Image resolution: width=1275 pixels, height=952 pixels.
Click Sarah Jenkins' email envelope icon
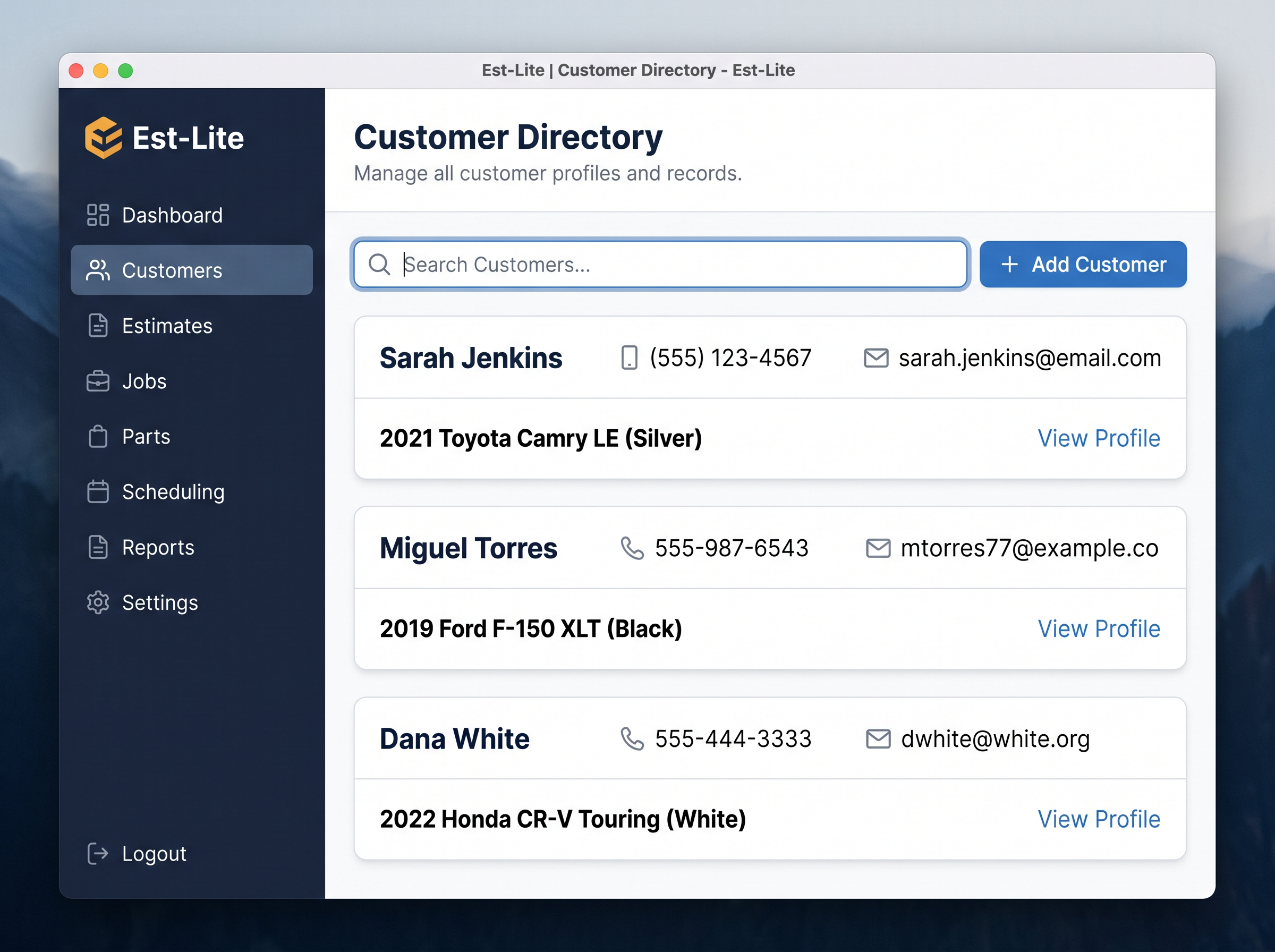tap(875, 358)
